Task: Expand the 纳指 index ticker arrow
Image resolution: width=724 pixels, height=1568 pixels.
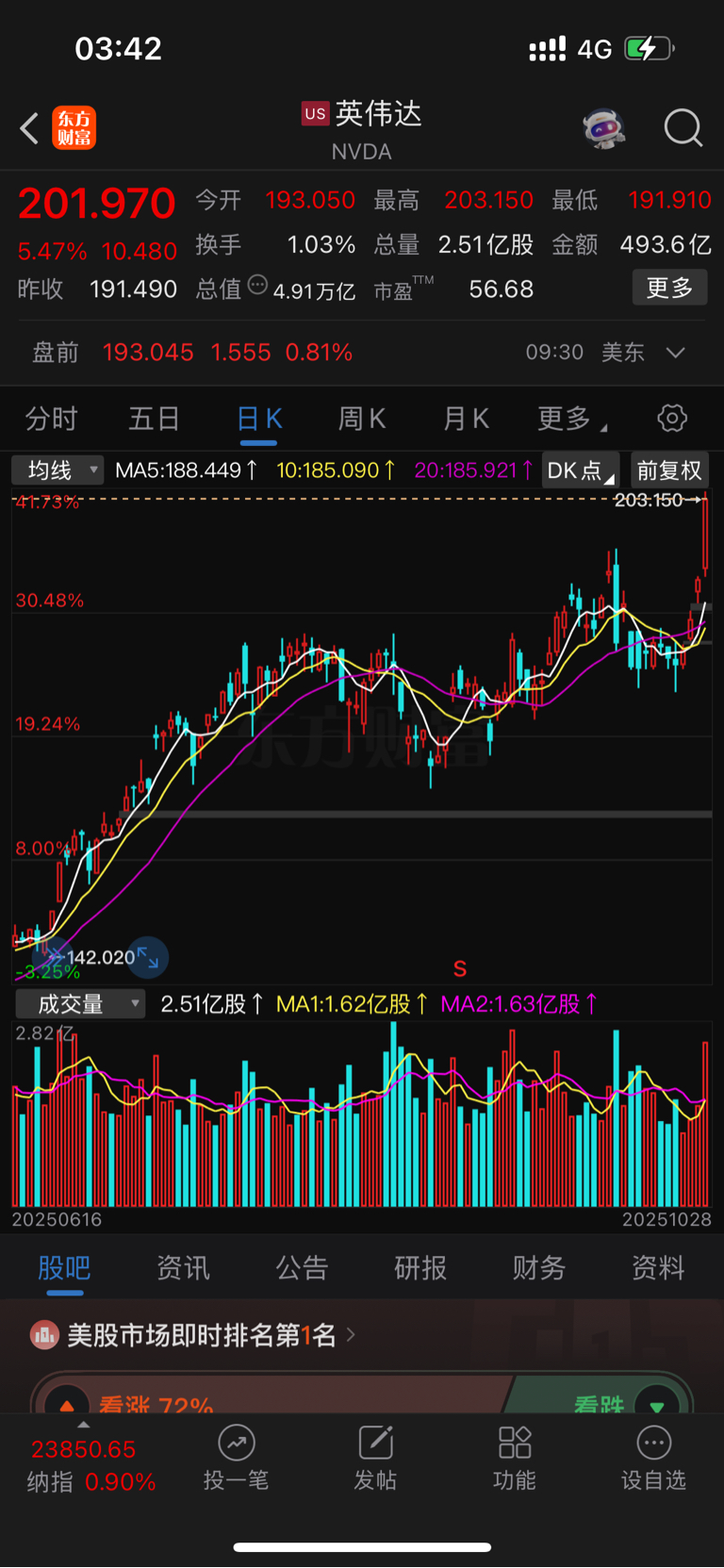Action: point(83,1426)
